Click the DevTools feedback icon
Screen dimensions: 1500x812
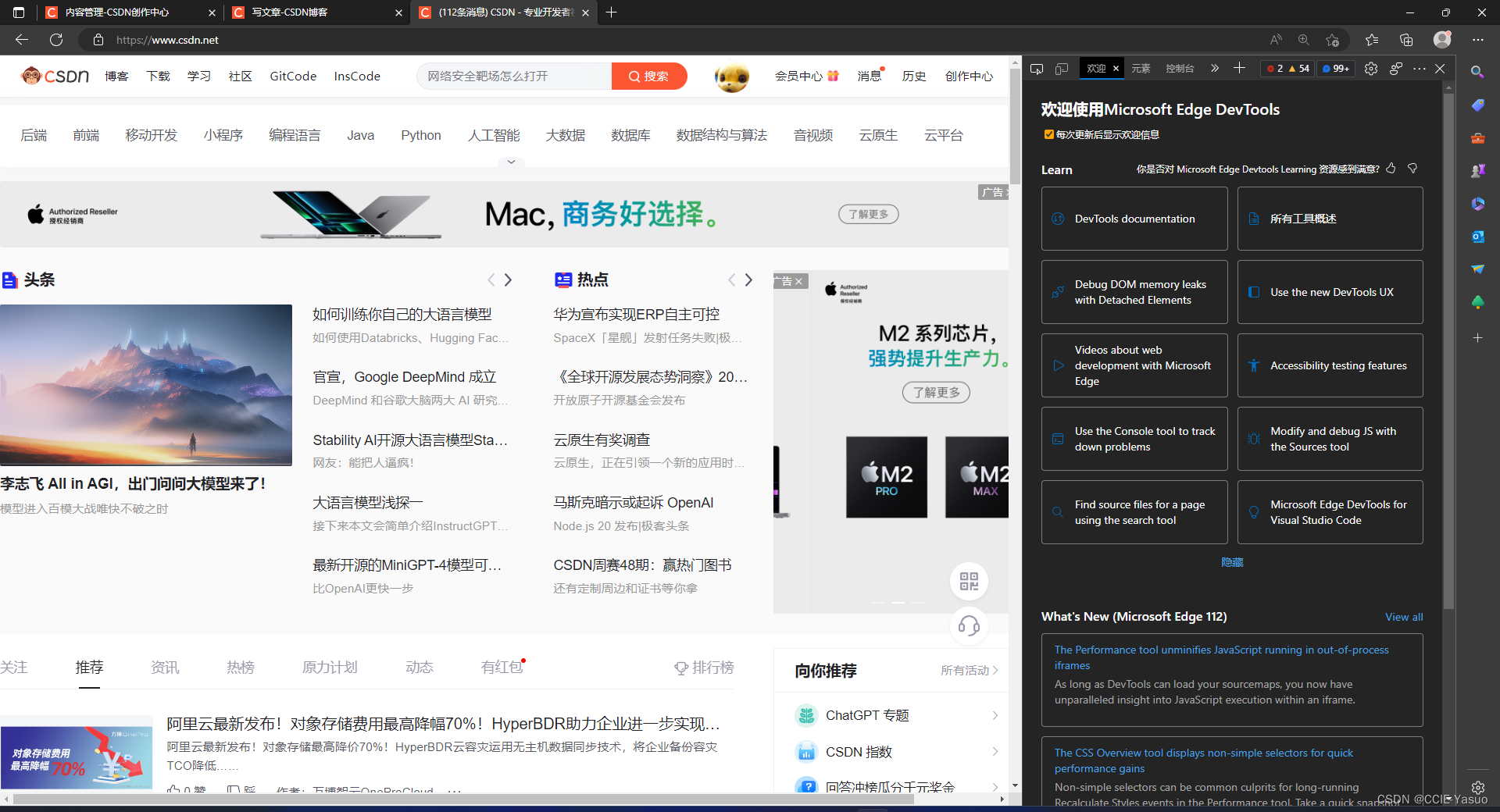coord(1396,69)
